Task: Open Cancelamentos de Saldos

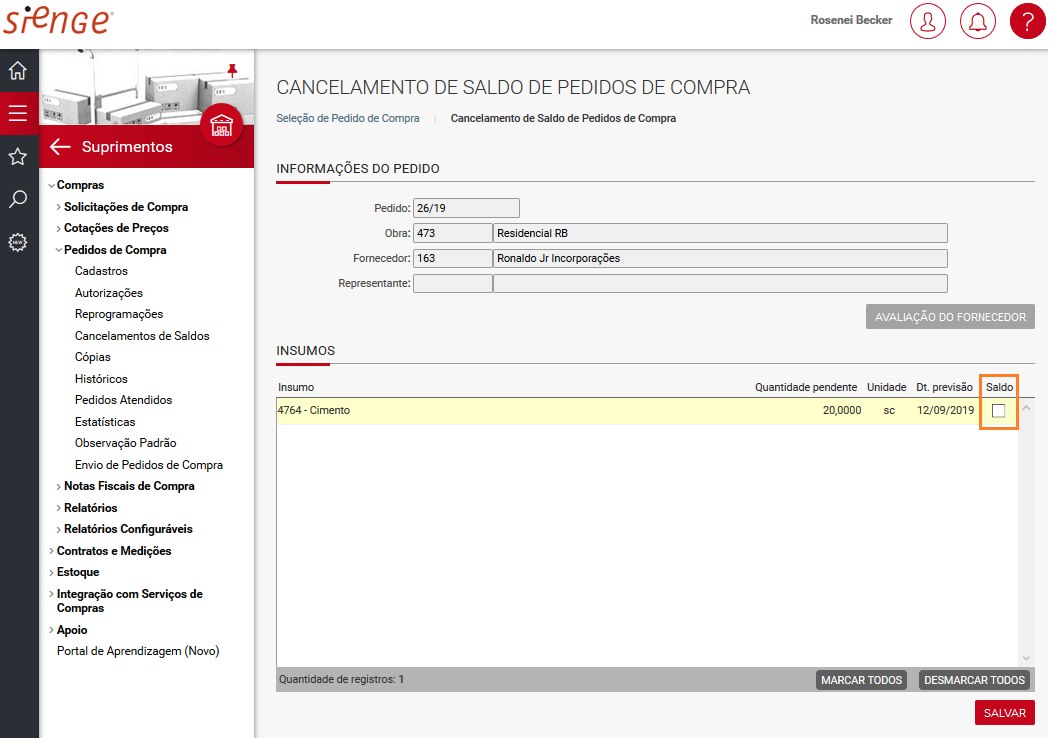Action: [x=142, y=336]
